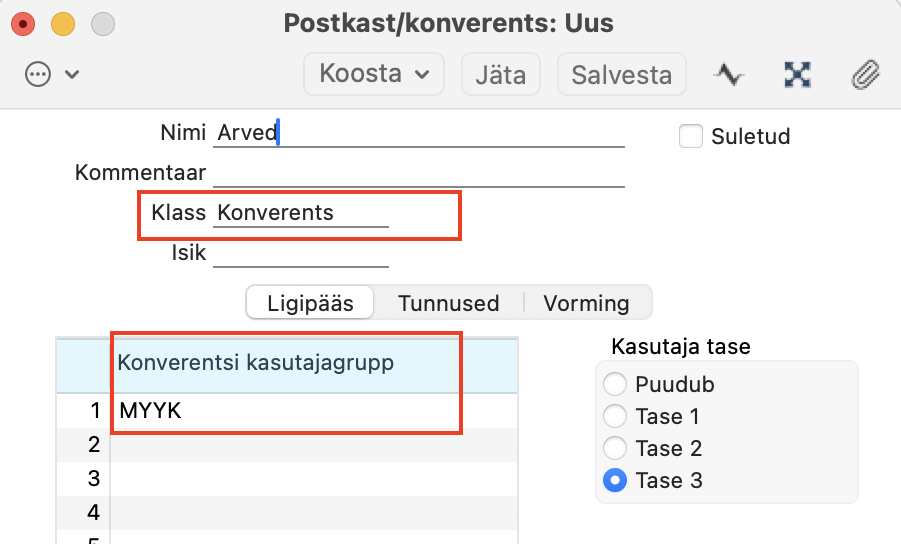This screenshot has width=901, height=544.
Task: Choose the Tase 1 radio button
Action: pyautogui.click(x=616, y=416)
